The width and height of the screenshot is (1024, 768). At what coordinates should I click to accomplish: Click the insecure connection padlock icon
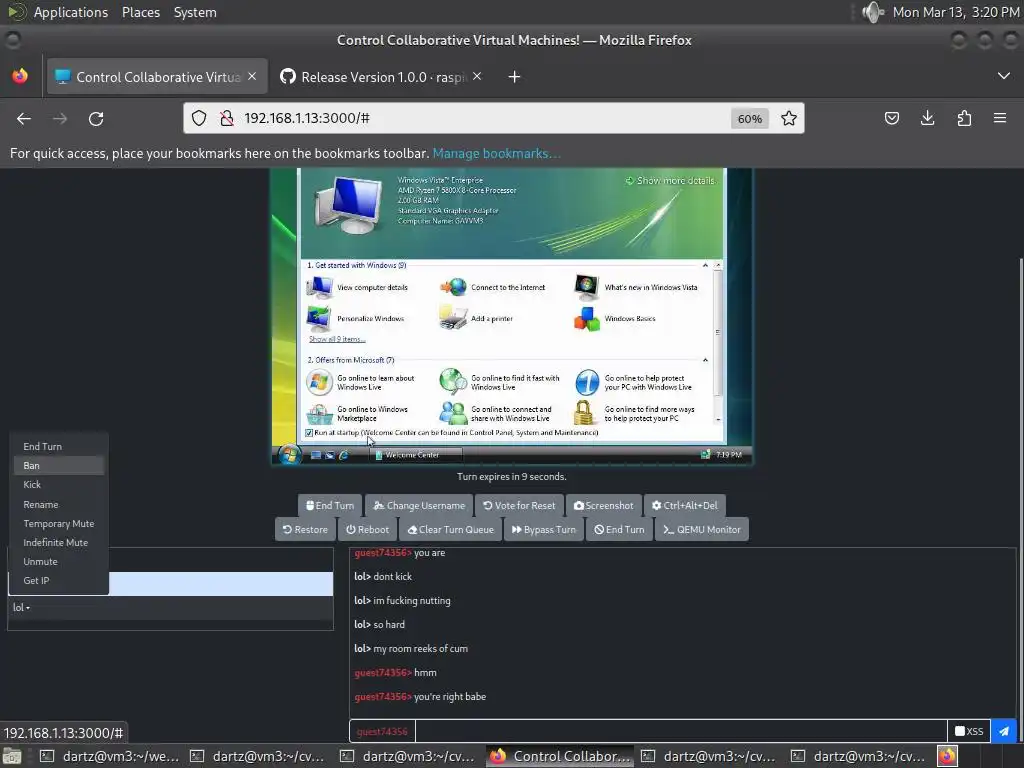pyautogui.click(x=227, y=118)
